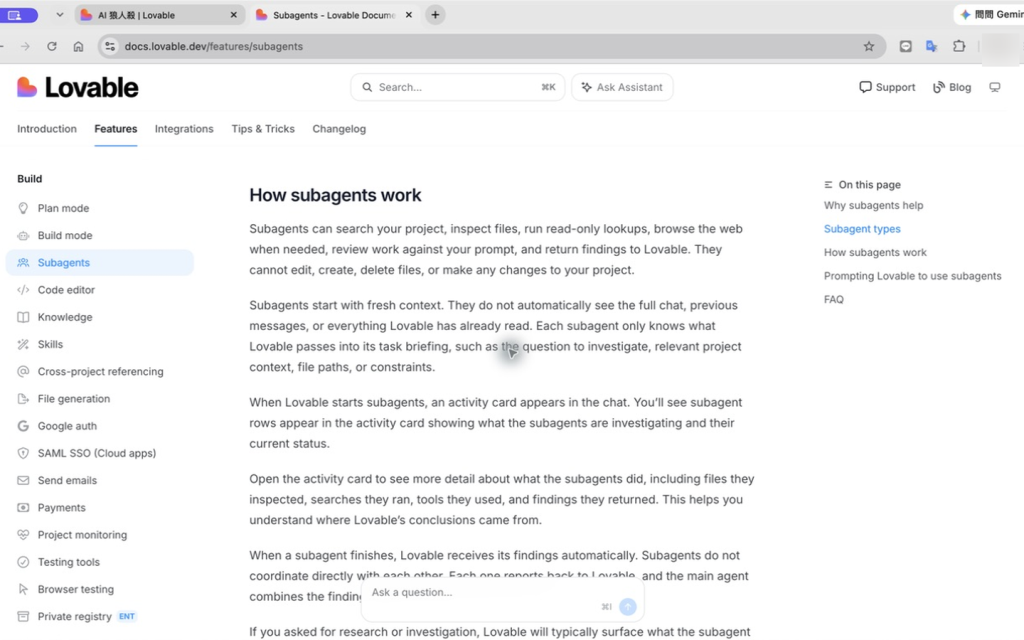Focus the docs Search field
Screen dimensions: 1024x640
(458, 88)
